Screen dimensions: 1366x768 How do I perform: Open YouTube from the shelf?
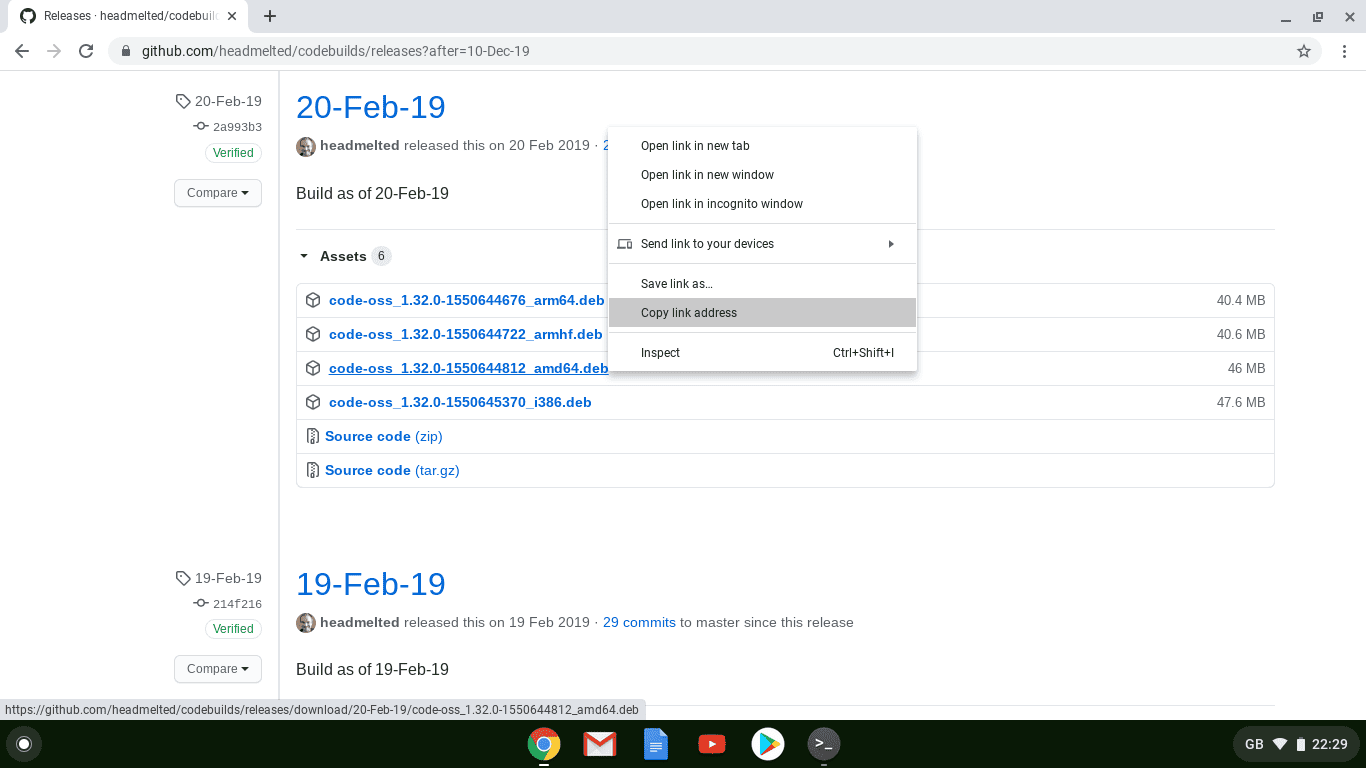click(712, 744)
